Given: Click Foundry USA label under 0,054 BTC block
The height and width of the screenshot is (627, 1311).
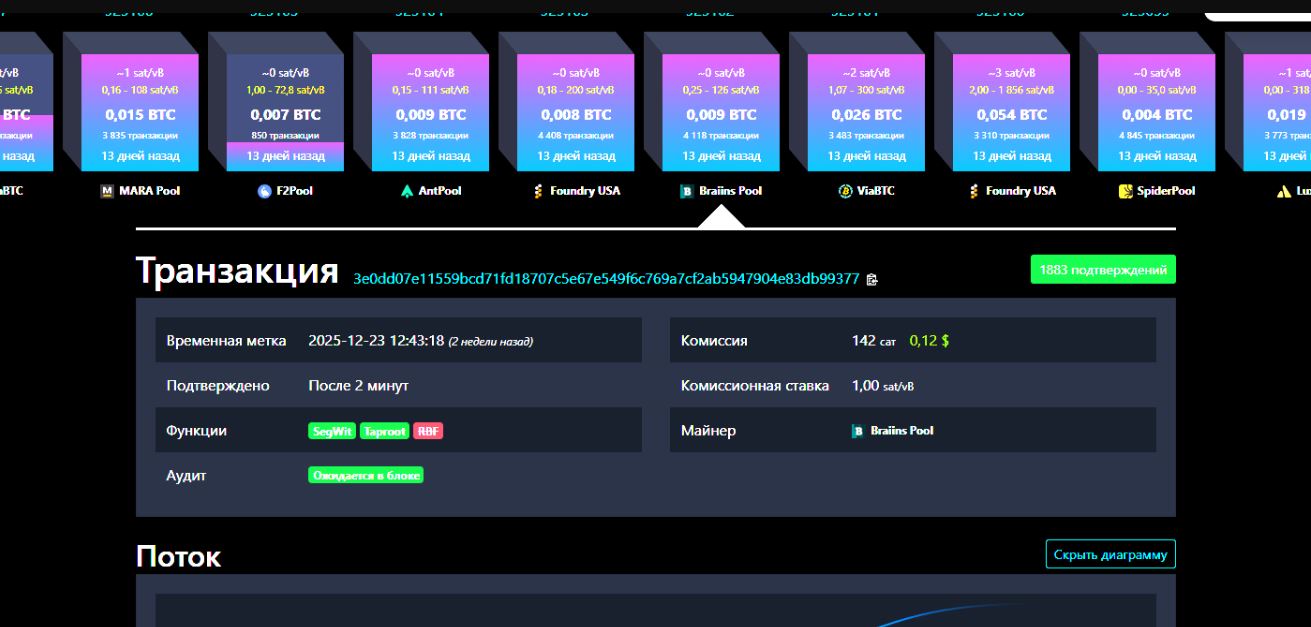Looking at the screenshot, I should tap(1020, 191).
